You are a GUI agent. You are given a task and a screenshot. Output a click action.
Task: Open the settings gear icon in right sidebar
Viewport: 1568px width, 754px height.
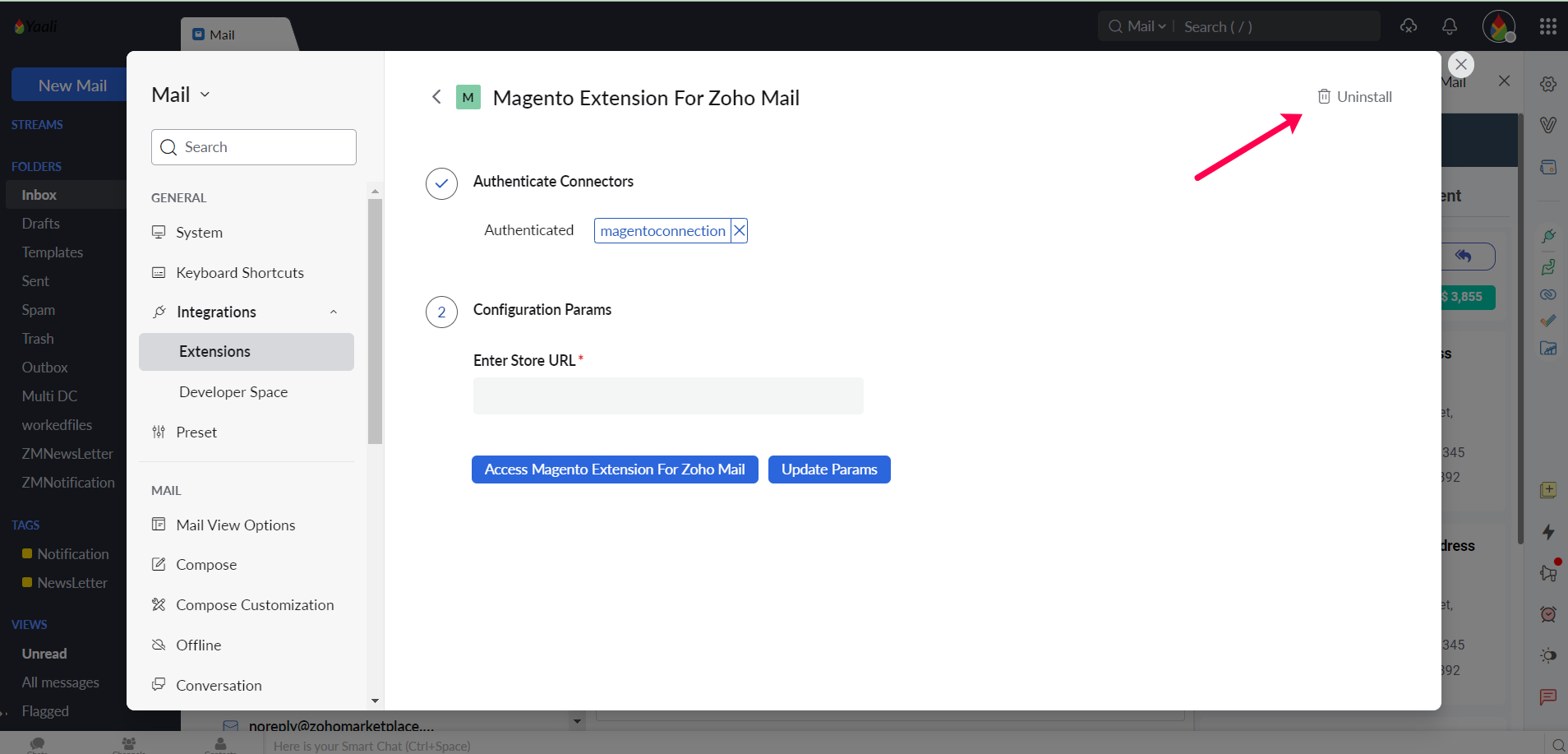pos(1547,84)
